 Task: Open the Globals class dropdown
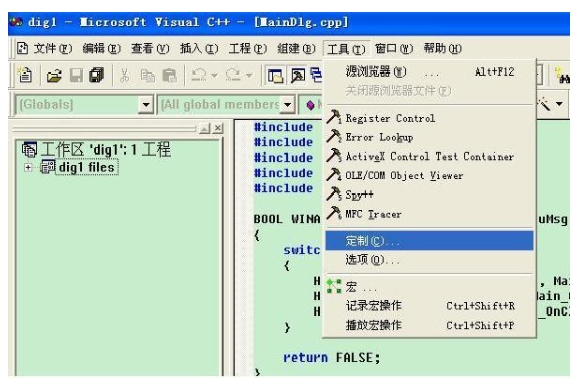click(146, 105)
